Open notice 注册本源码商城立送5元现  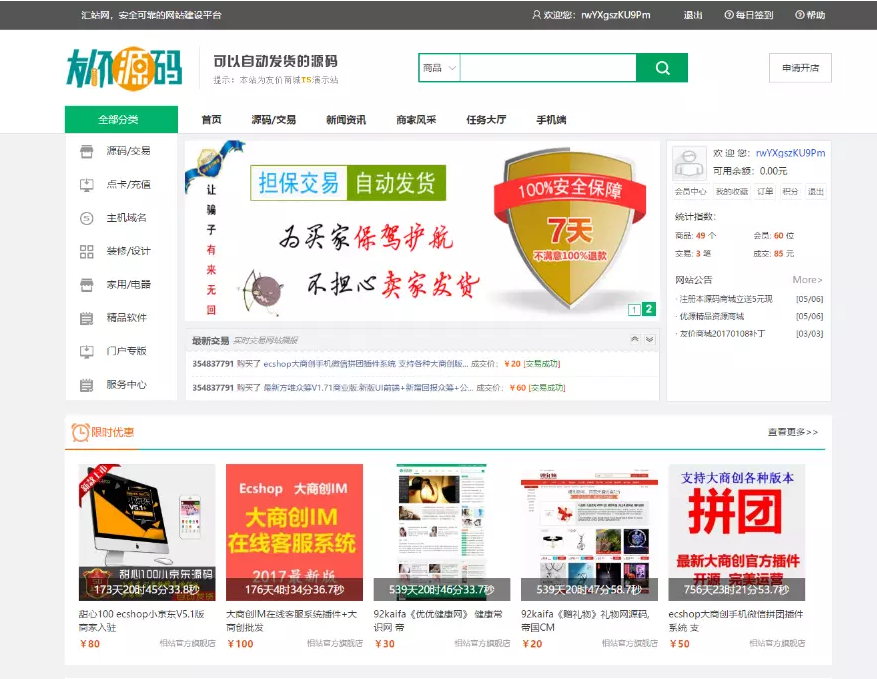(x=725, y=299)
